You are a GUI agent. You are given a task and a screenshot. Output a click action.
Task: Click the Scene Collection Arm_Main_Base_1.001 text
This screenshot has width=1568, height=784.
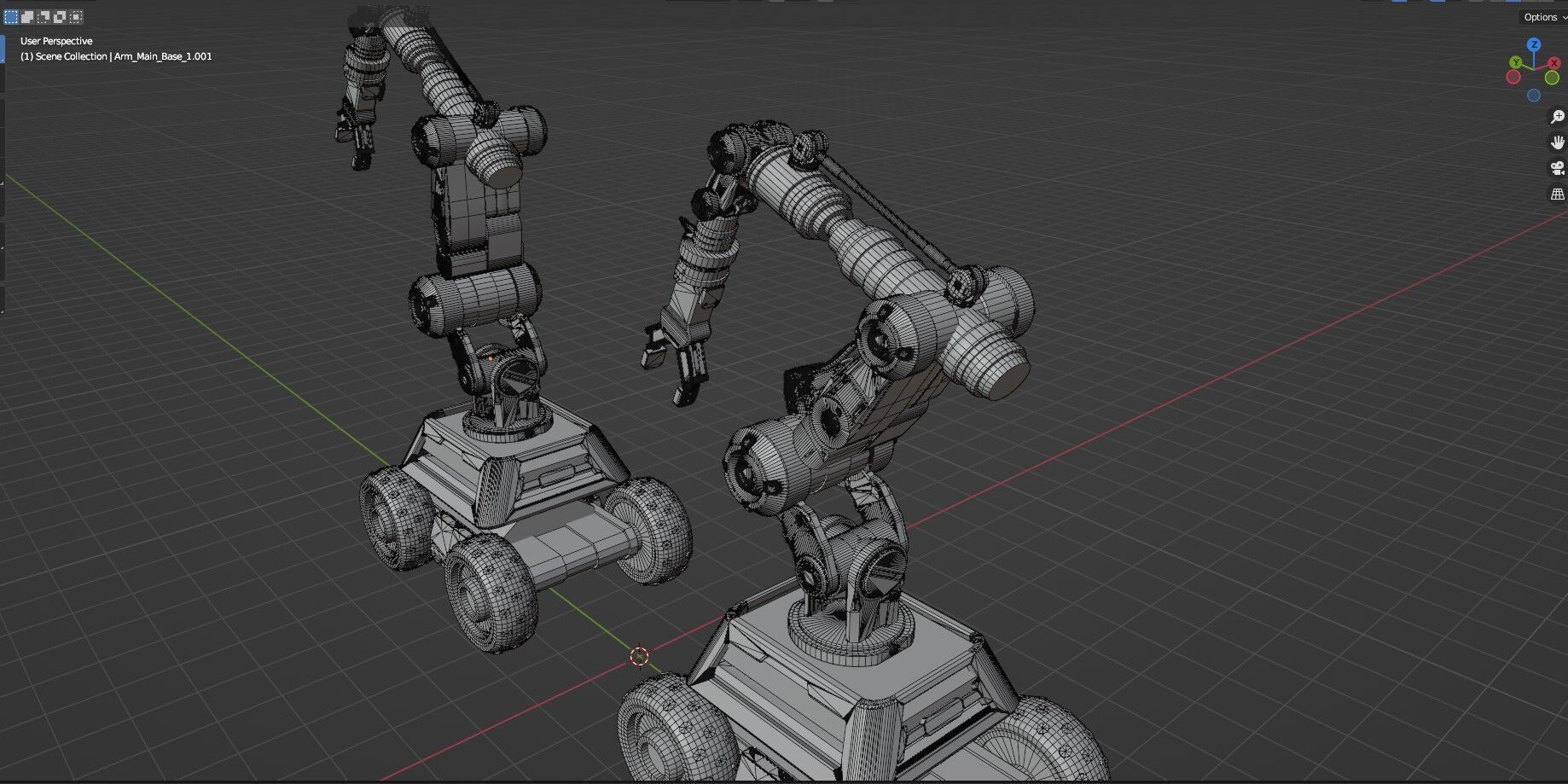click(116, 56)
